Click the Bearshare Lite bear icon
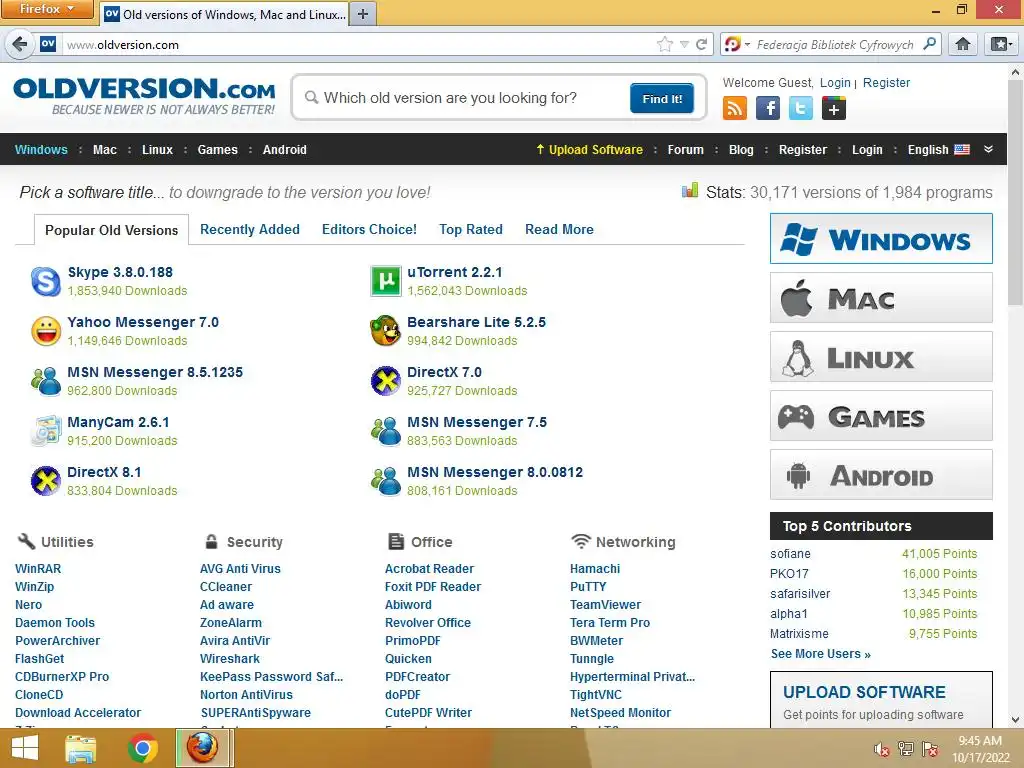 tap(385, 331)
